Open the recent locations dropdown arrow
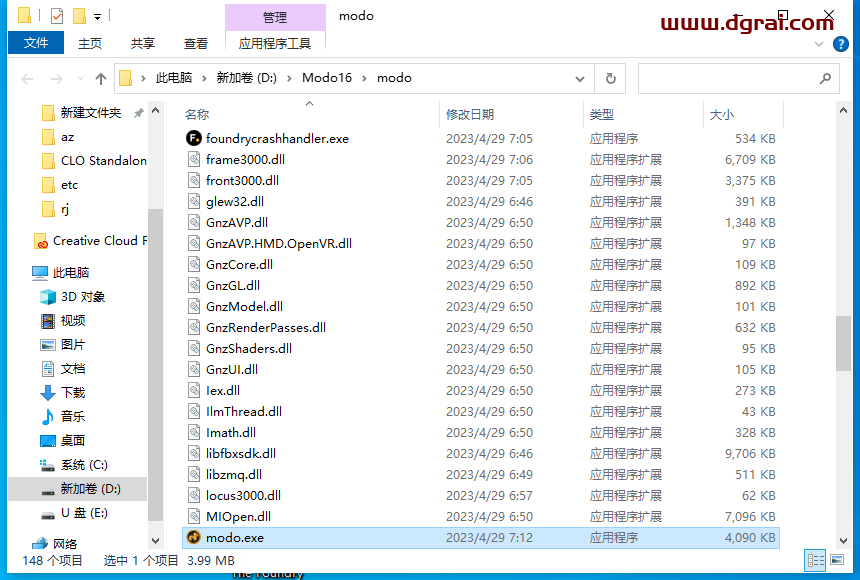This screenshot has height=580, width=860. click(80, 79)
